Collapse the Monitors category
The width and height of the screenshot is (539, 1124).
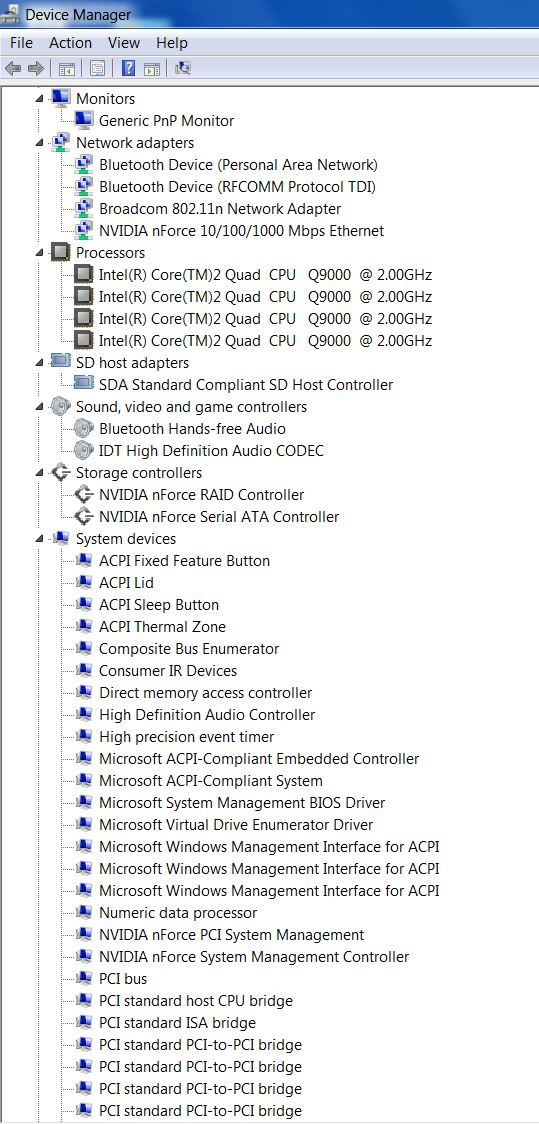pyautogui.click(x=40, y=98)
